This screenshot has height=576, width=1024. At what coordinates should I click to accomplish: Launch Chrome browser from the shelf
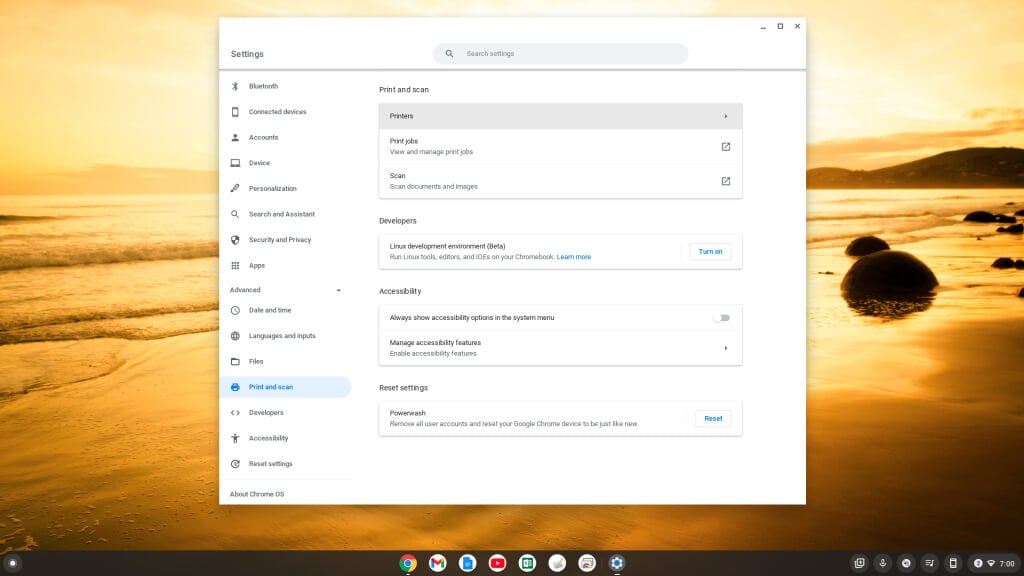408,563
